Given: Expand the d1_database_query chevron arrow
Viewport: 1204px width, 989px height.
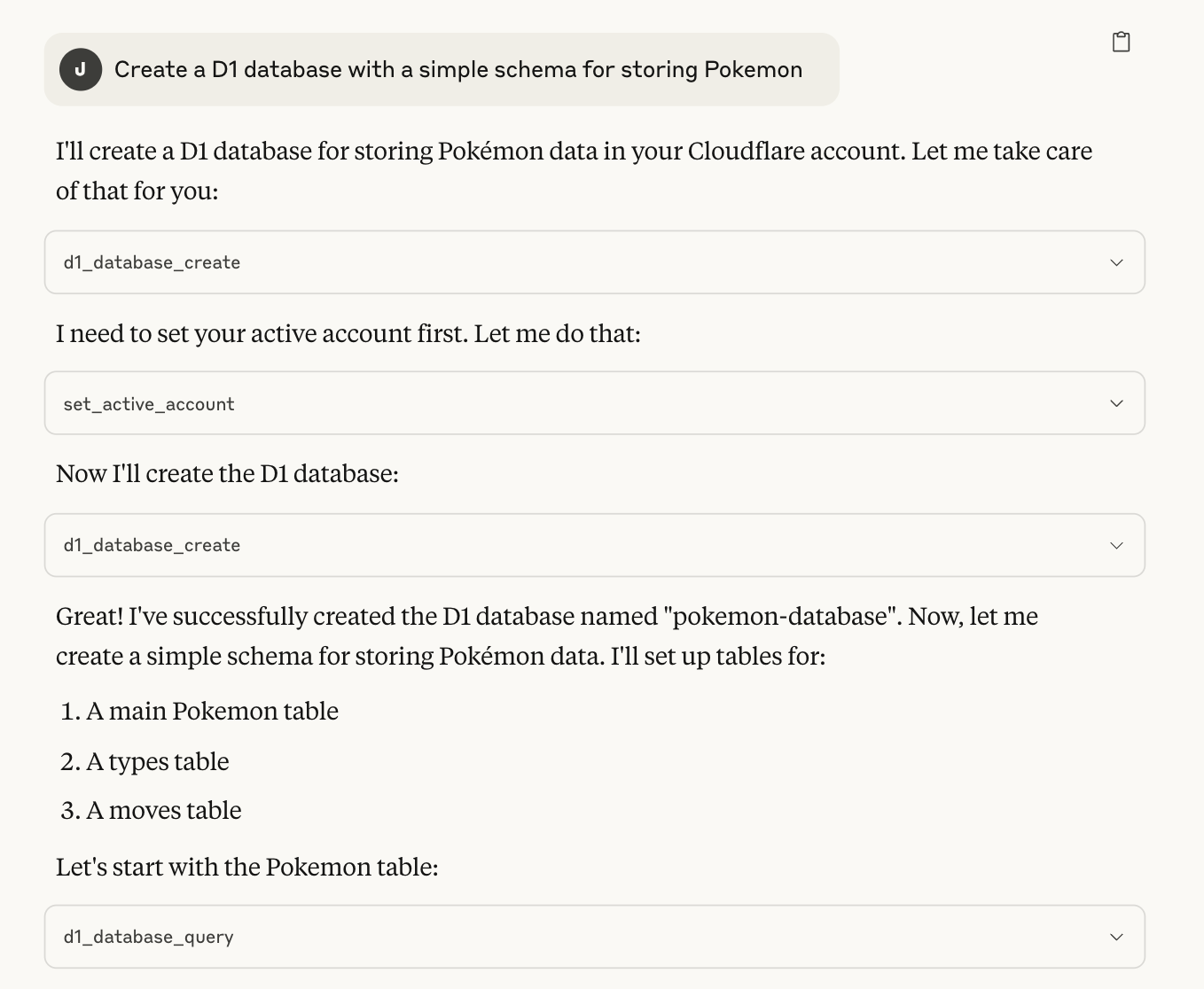Looking at the screenshot, I should tap(1116, 937).
